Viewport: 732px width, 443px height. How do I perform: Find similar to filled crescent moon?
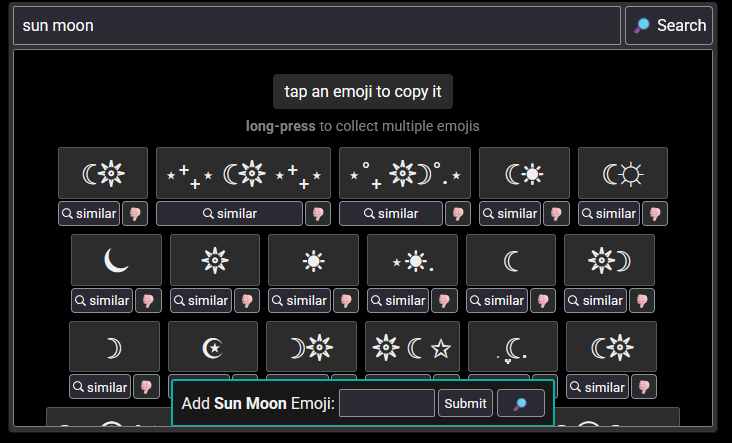tap(102, 301)
